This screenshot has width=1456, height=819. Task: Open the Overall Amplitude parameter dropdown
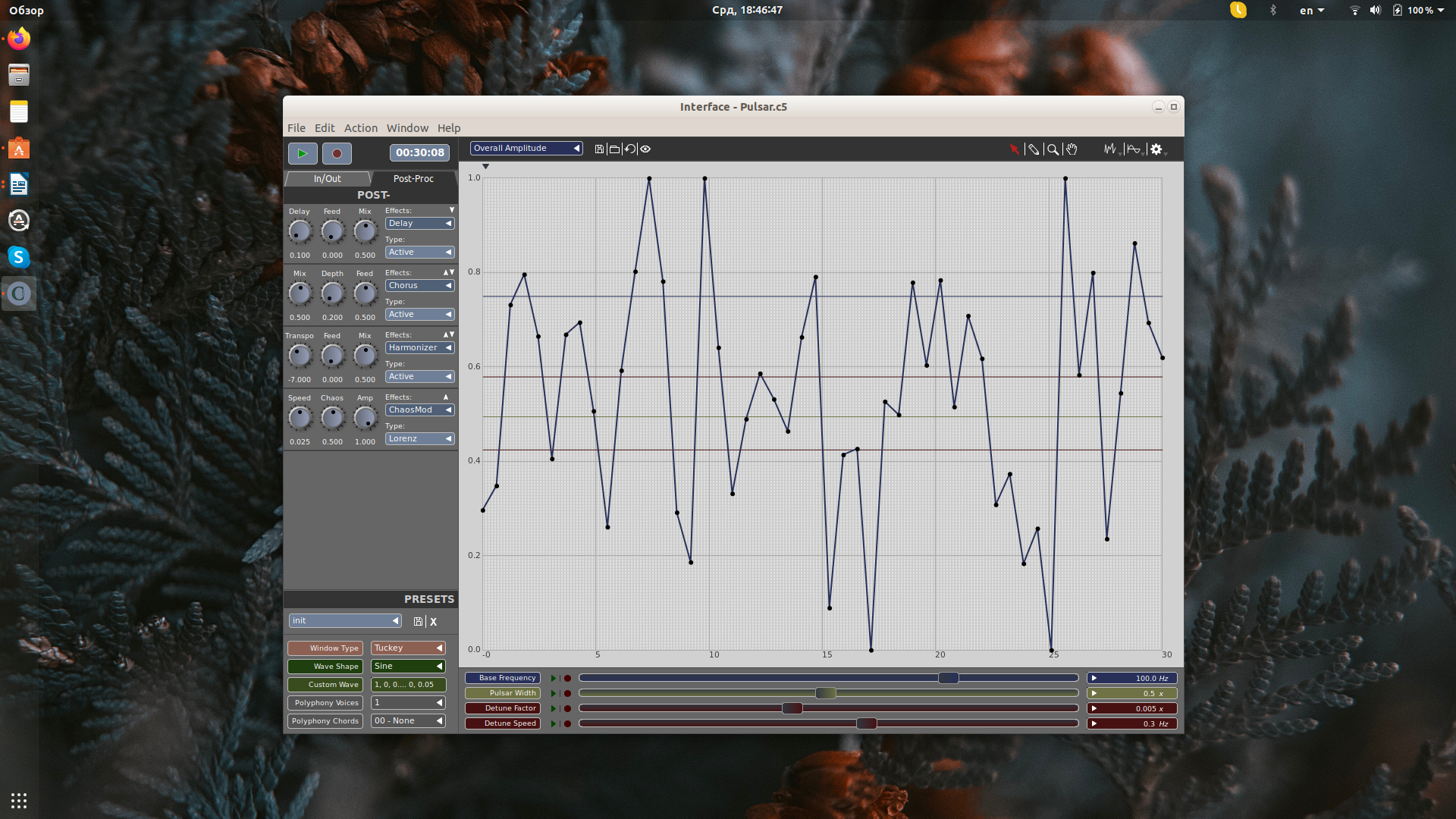coord(526,149)
